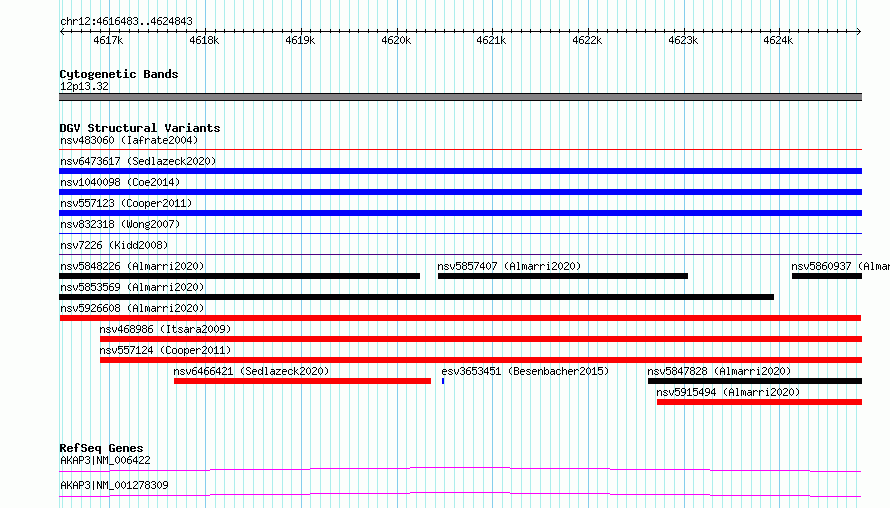The width and height of the screenshot is (890, 508).
Task: Click the nsv5857407 (Almarri2020) label
Action: (x=509, y=266)
